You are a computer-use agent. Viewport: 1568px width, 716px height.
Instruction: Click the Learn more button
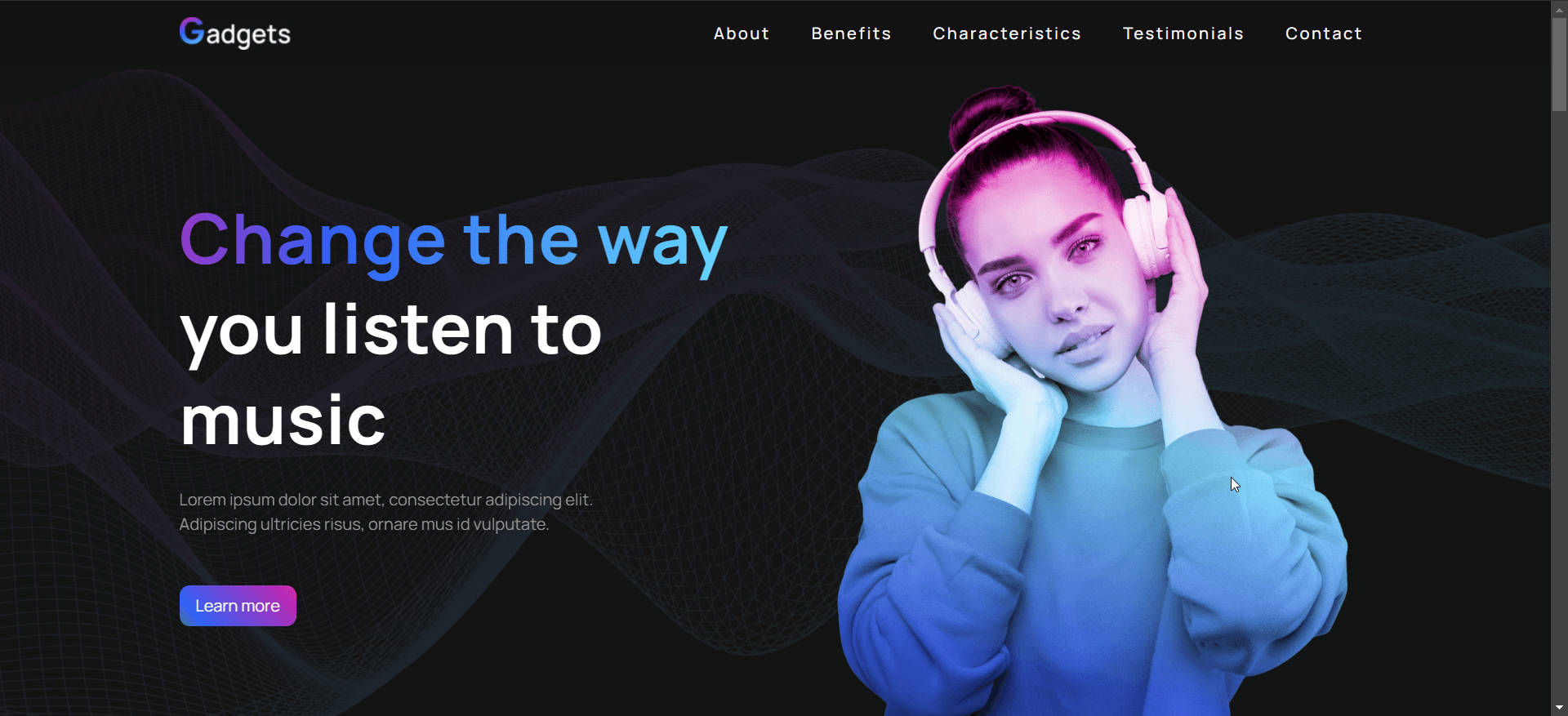[238, 606]
